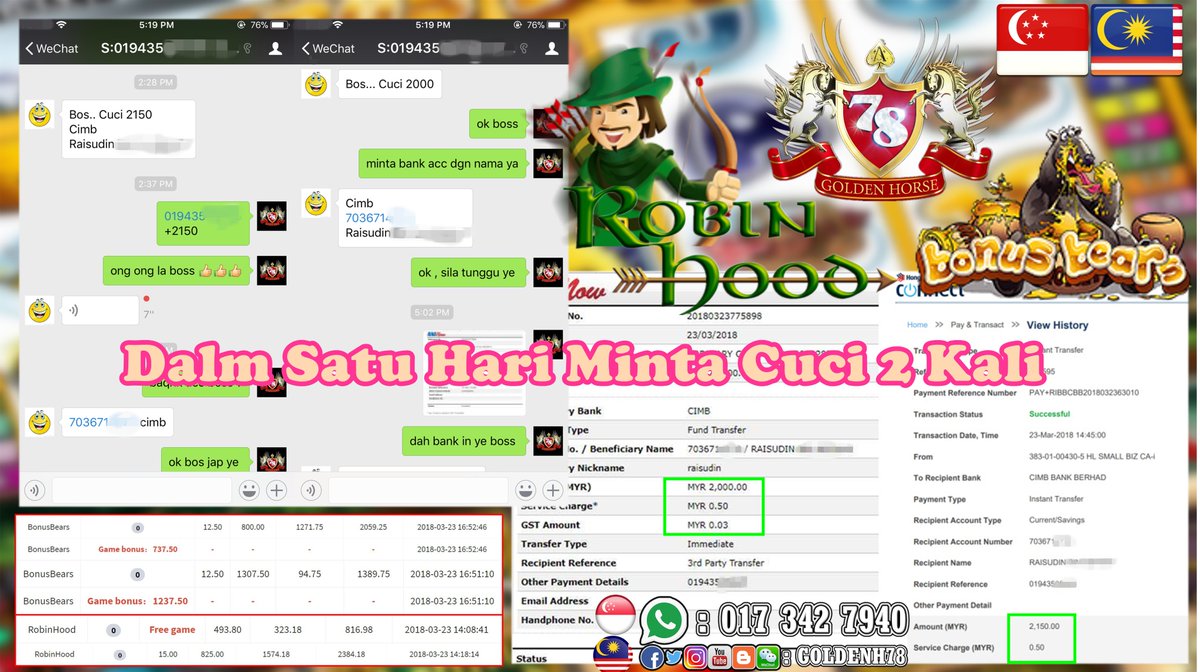Tap horse avatar beside 'ok , sila tunggu ye'
Screen dimensions: 1200x672
tap(548, 272)
